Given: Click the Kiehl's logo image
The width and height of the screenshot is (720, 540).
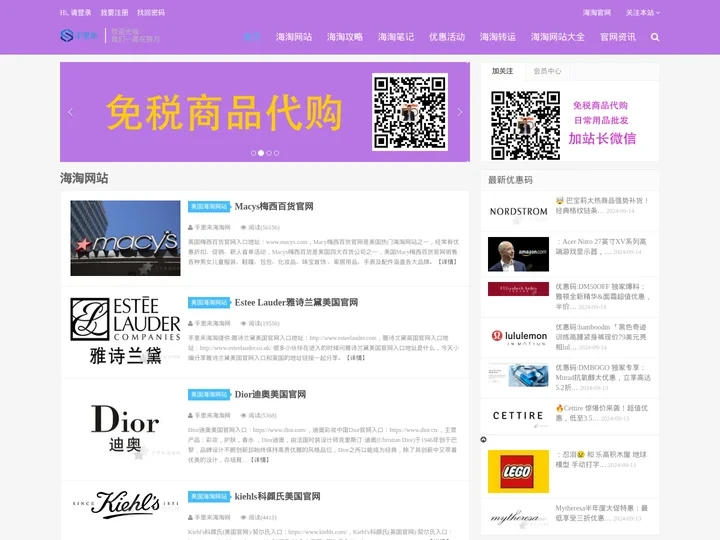Looking at the screenshot, I should coord(125,504).
